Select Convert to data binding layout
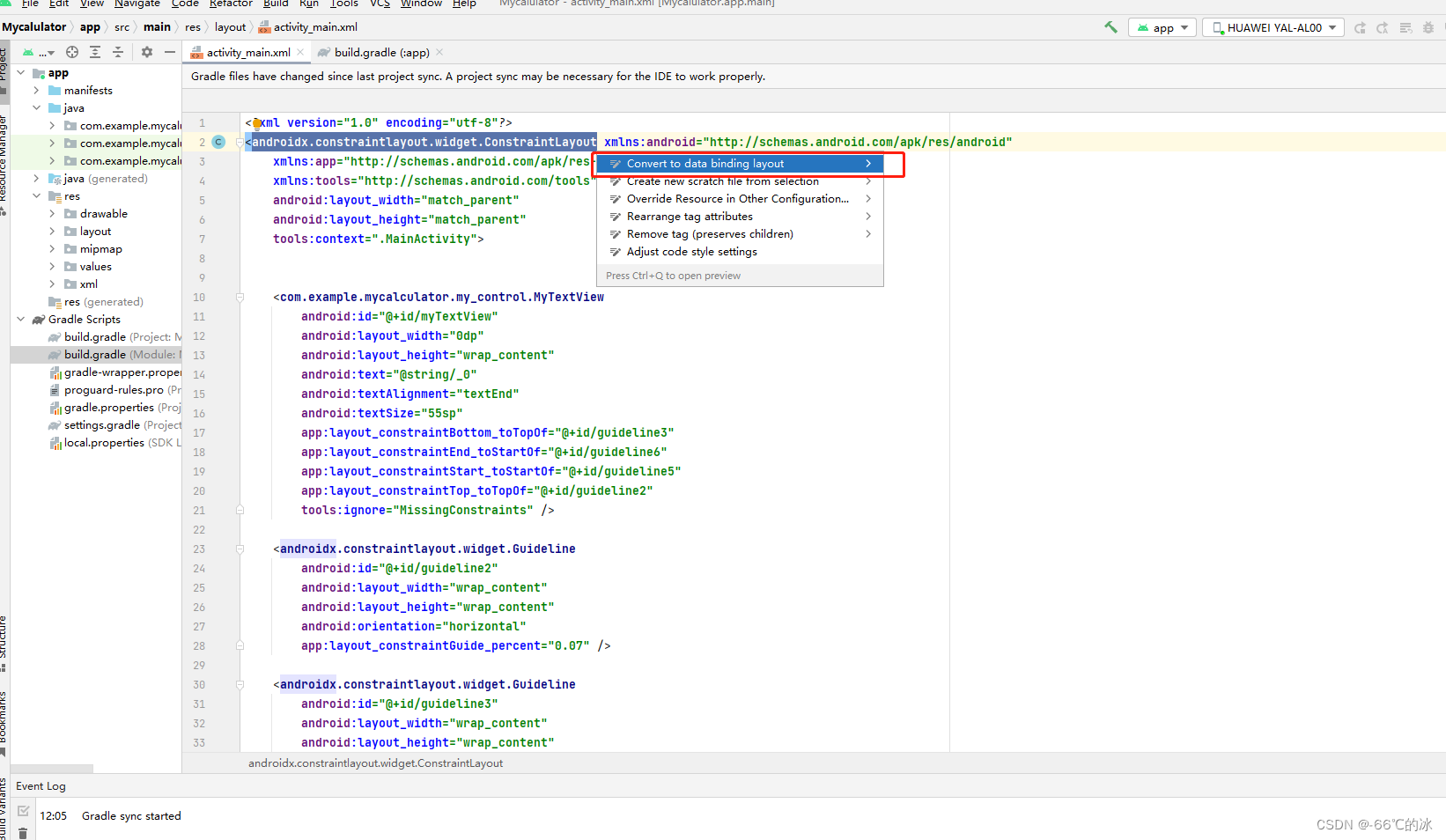 (705, 163)
